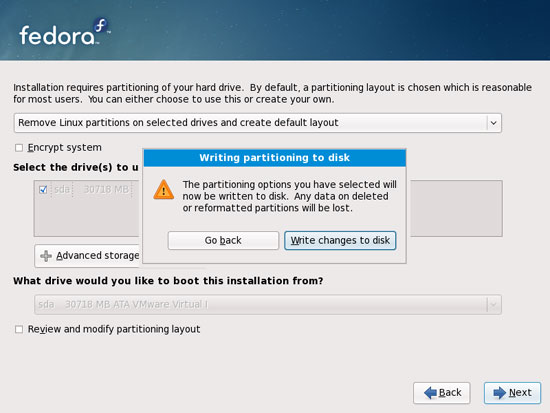
Task: Click the blue Back arrow icon
Action: 430,393
